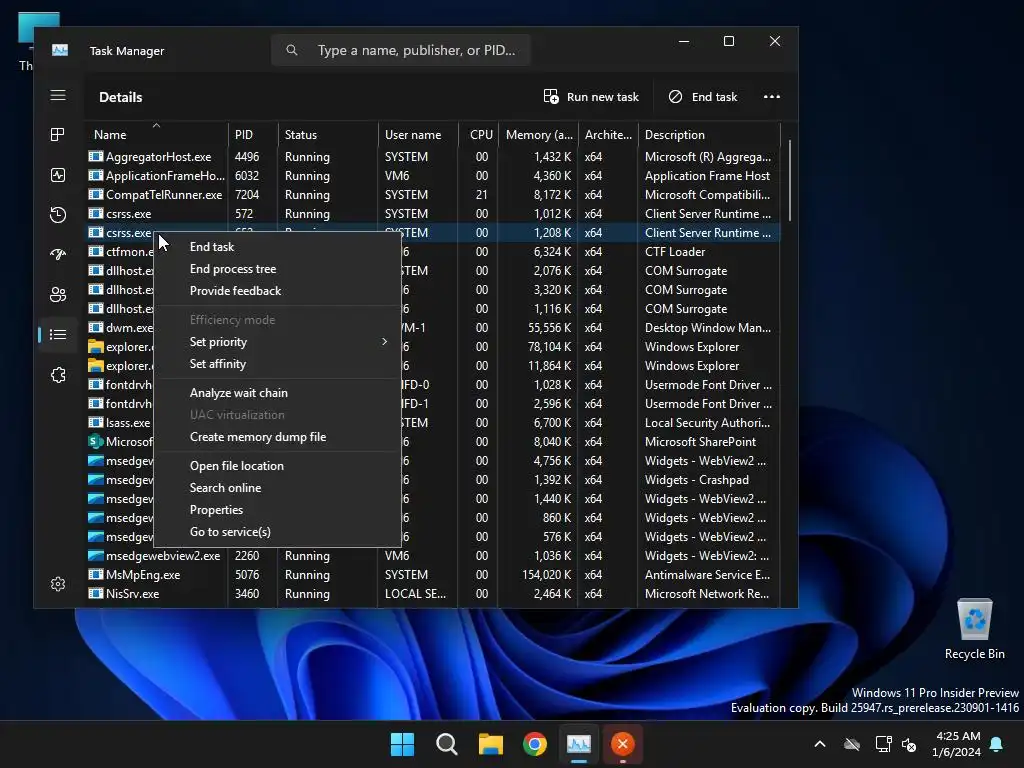Go to the Processes page icon

(58, 135)
